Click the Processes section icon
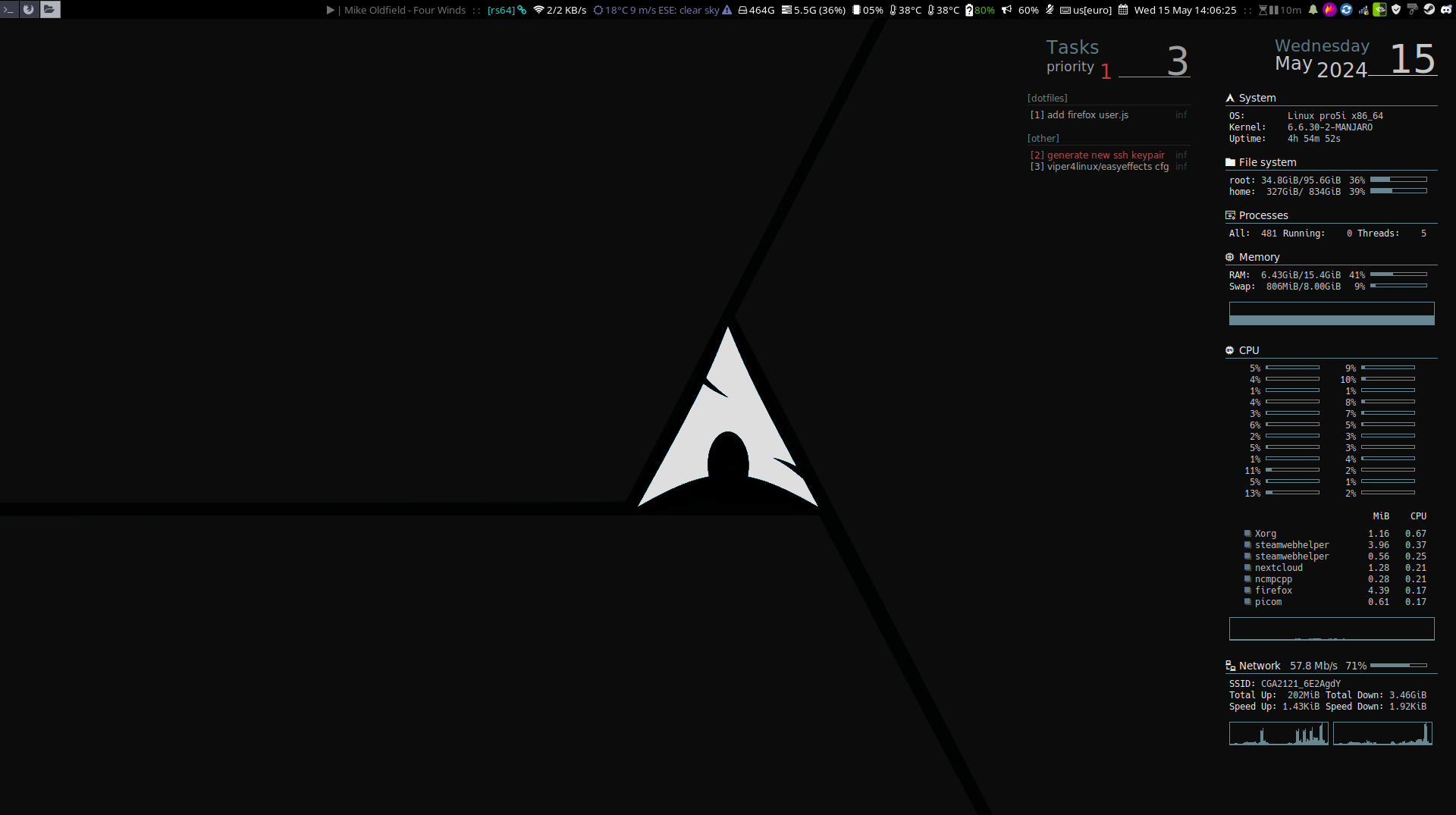Viewport: 1456px width, 815px height. click(1230, 215)
